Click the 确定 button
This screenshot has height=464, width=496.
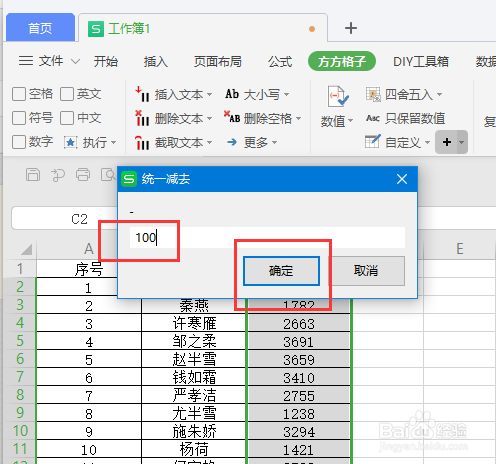[x=281, y=271]
